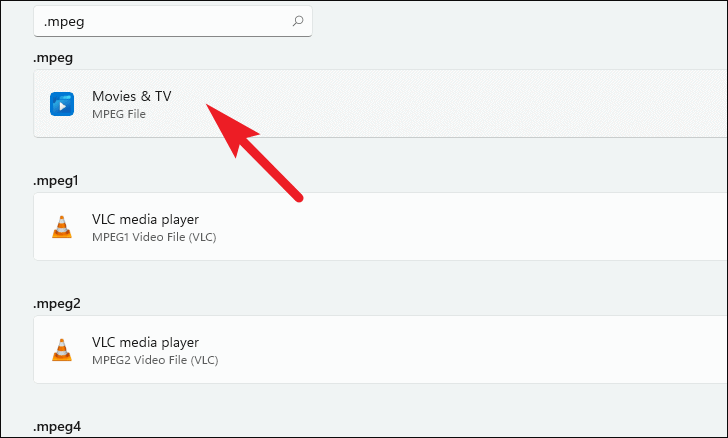Select the Movies & TV label
The image size is (728, 438).
coord(131,96)
